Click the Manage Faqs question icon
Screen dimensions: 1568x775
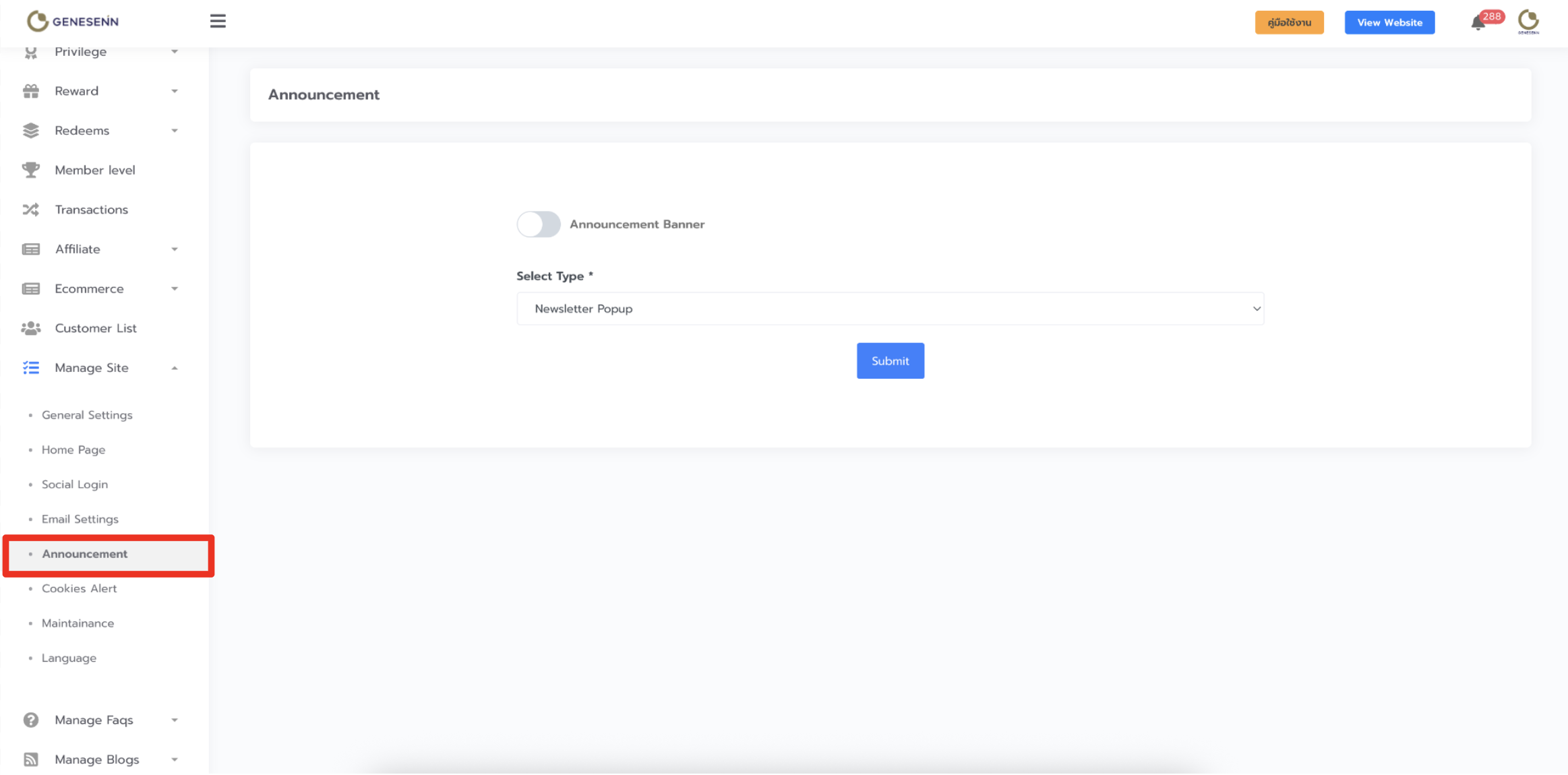(x=31, y=720)
